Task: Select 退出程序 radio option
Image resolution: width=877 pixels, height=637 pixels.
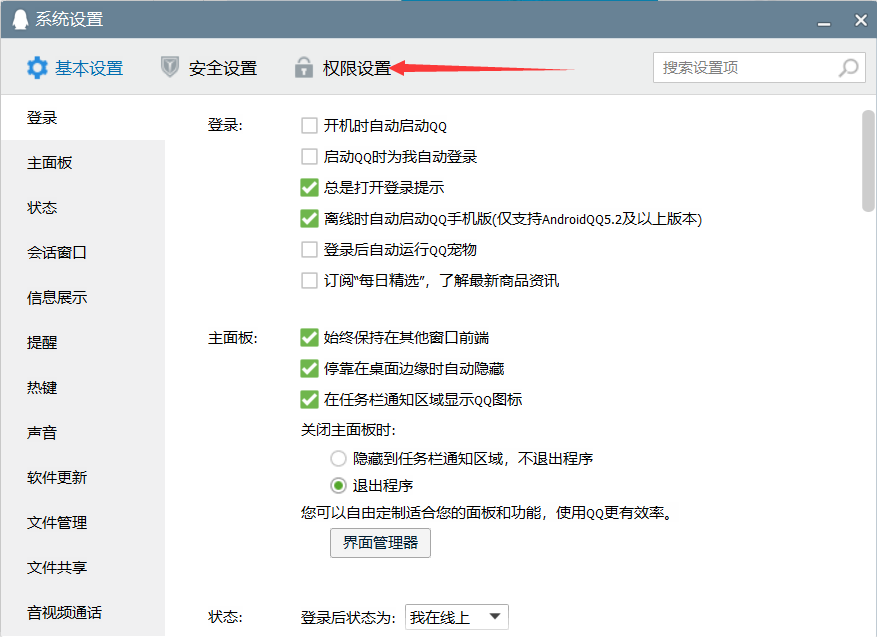Action: pos(338,485)
